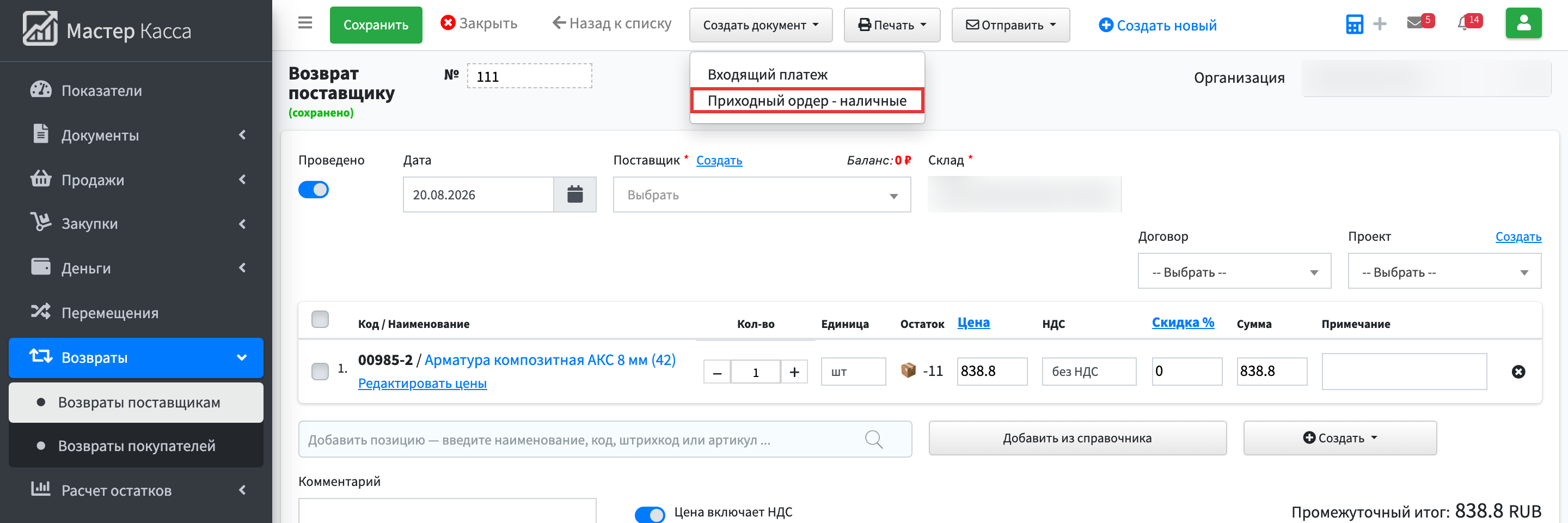Click the Показатели dashboard icon
The image size is (1568, 523).
click(41, 89)
